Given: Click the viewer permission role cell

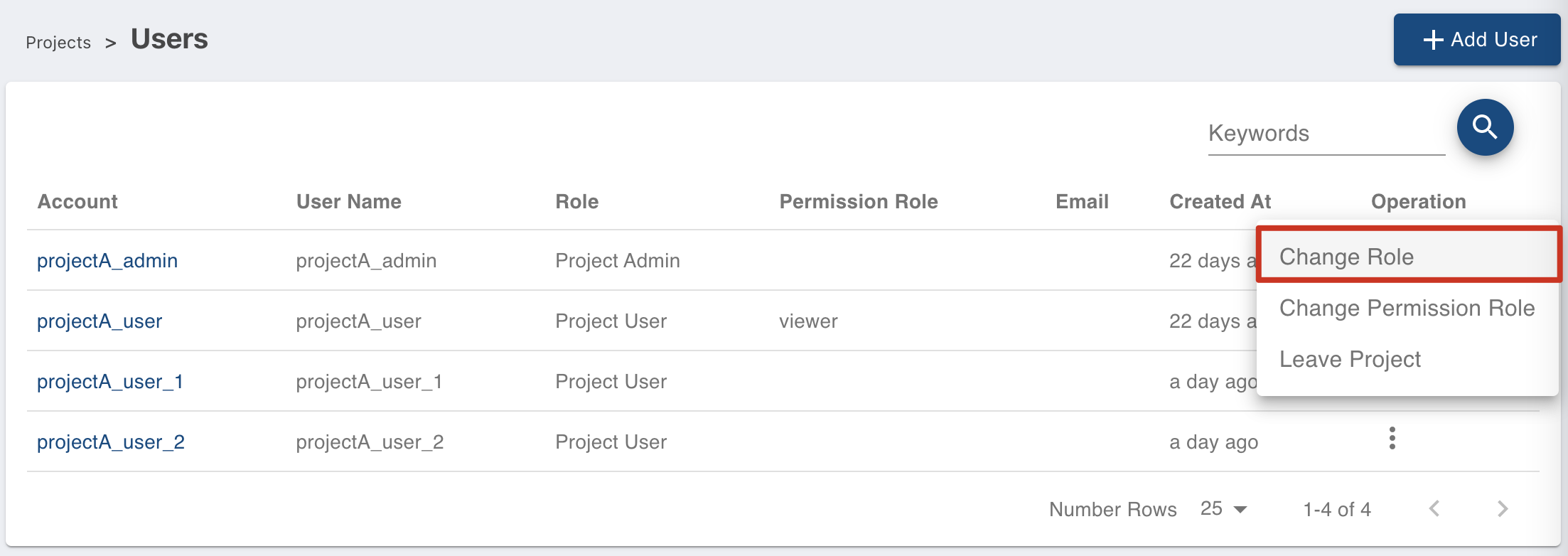Looking at the screenshot, I should pyautogui.click(x=808, y=321).
